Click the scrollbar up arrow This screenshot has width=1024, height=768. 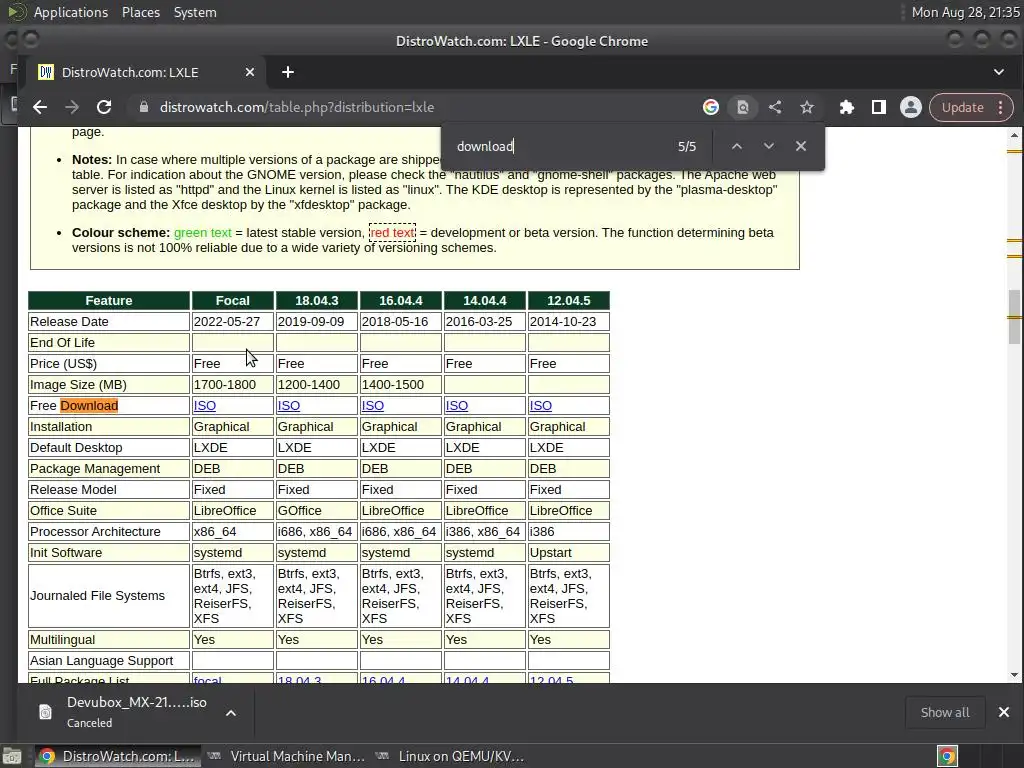[x=1014, y=135]
